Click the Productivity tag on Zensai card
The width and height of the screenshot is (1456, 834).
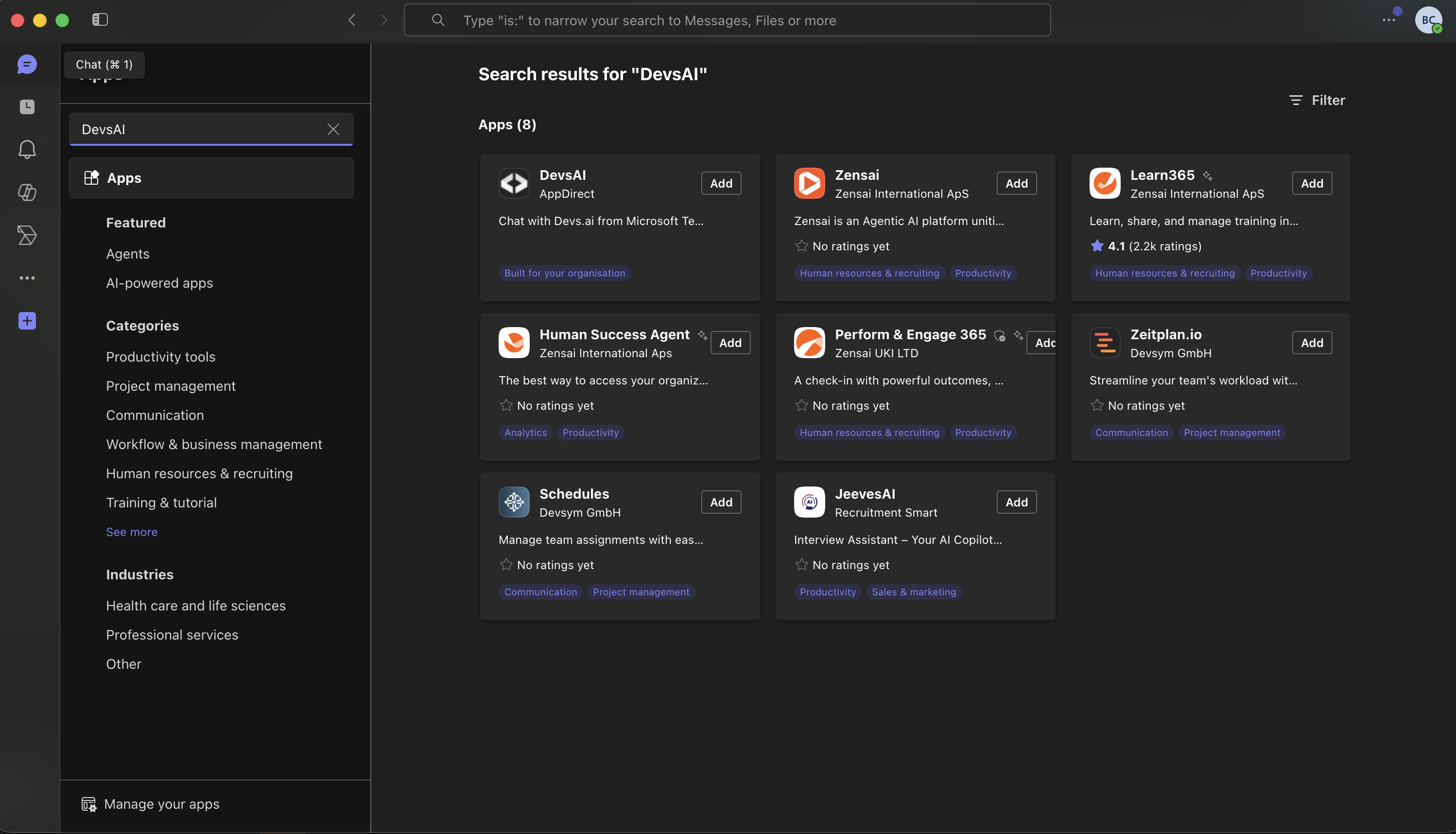(984, 273)
